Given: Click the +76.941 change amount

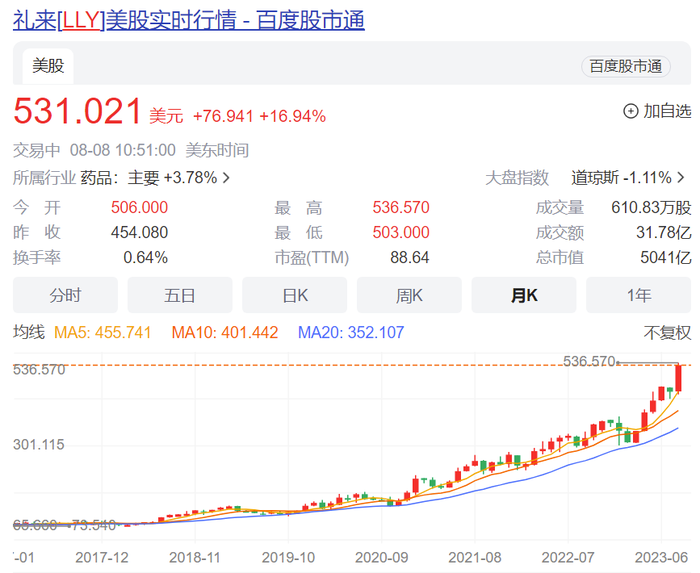Looking at the screenshot, I should click(x=223, y=116).
